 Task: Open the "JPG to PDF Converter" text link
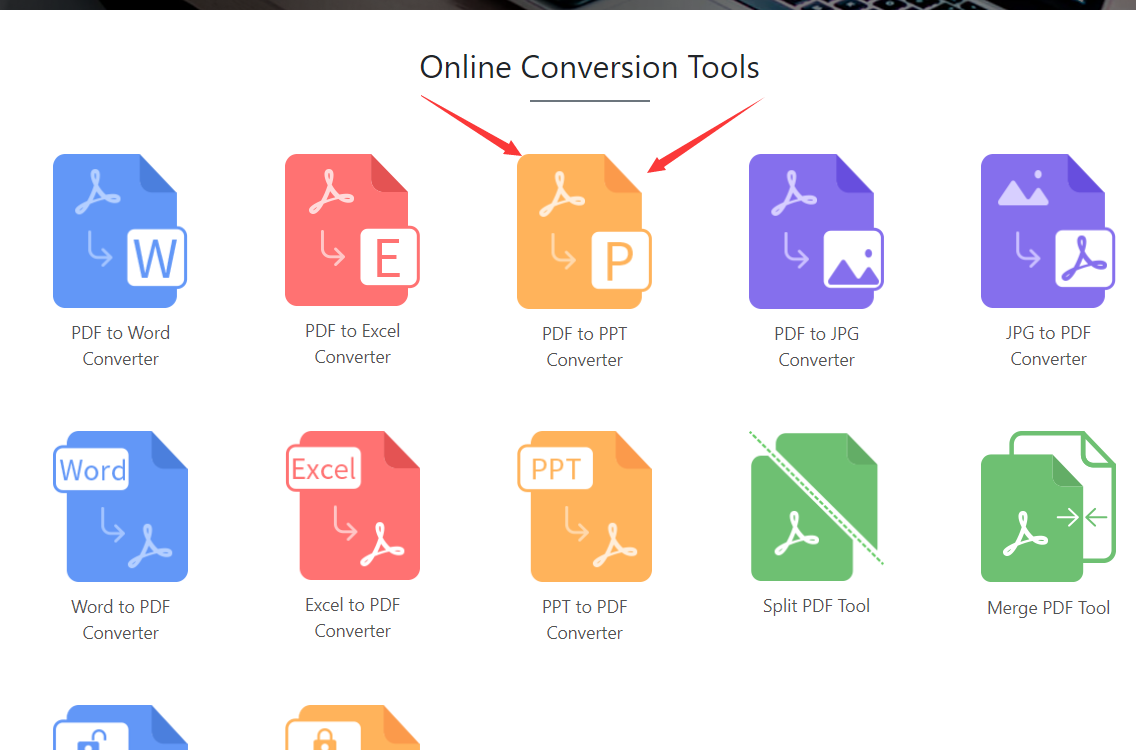point(1048,346)
